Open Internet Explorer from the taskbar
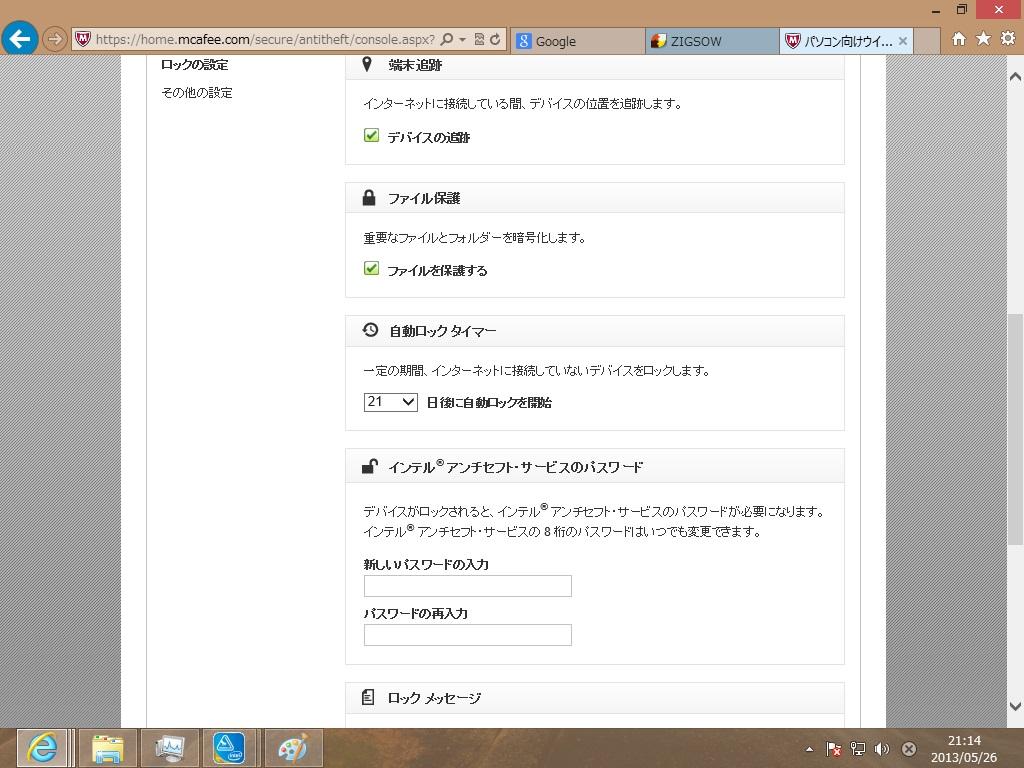Image resolution: width=1024 pixels, height=768 pixels. click(x=41, y=748)
